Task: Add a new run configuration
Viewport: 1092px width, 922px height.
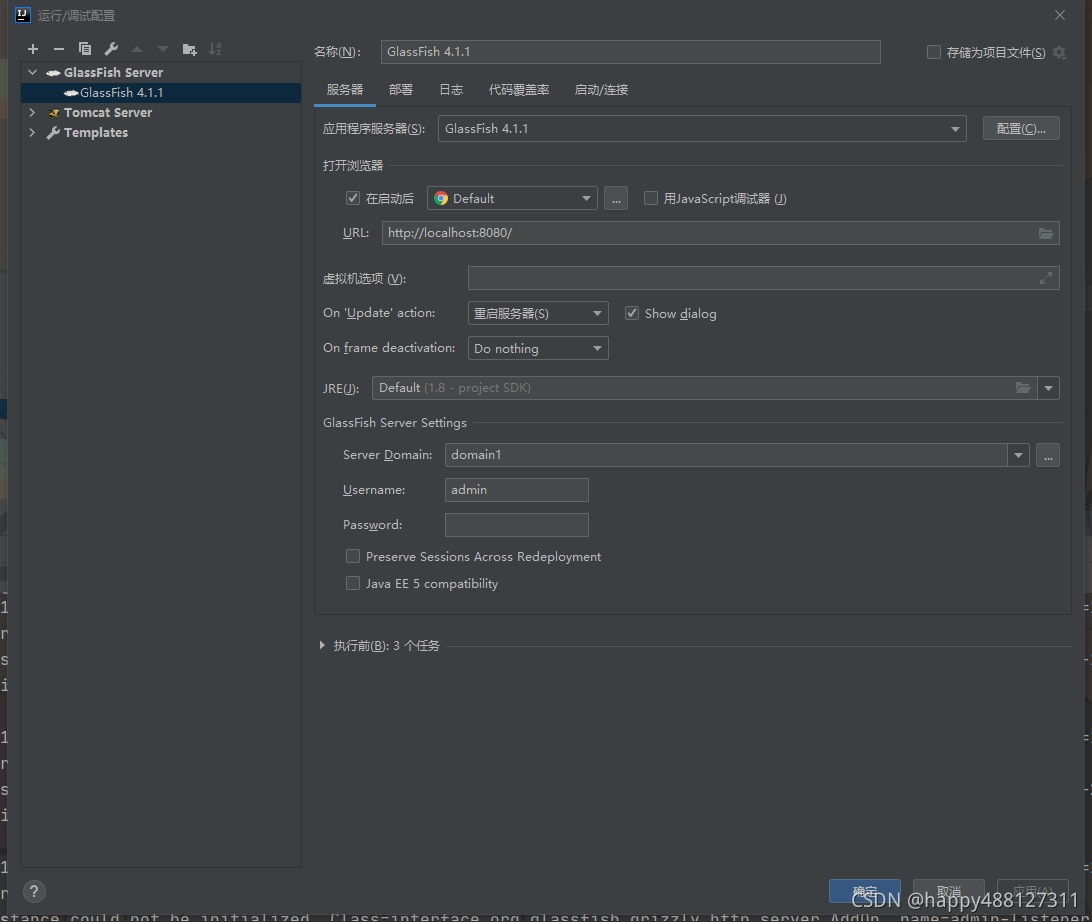Action: click(33, 49)
